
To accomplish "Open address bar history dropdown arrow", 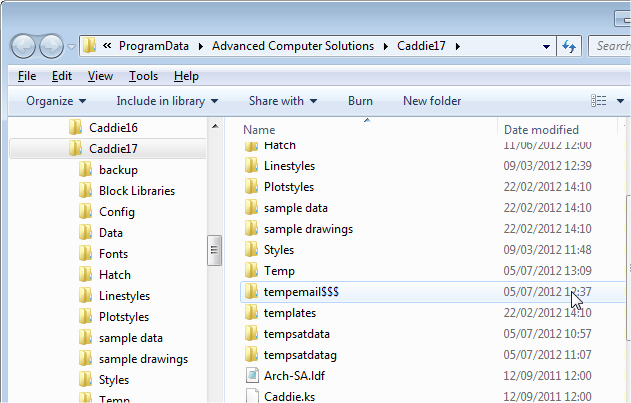I will point(546,47).
